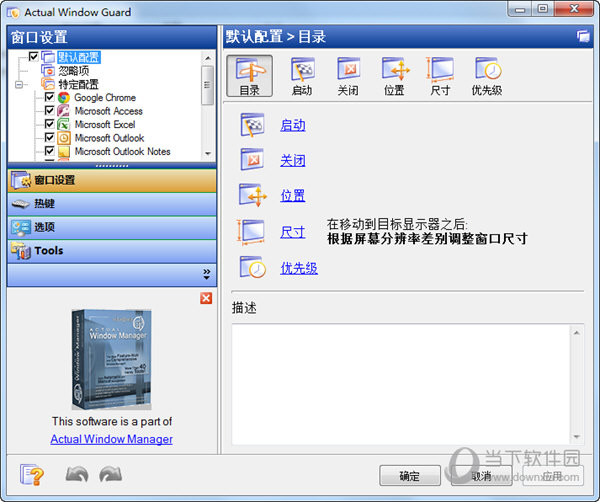Close the Actual Window Manager promo panel
Image resolution: width=600 pixels, height=502 pixels.
coord(206,298)
